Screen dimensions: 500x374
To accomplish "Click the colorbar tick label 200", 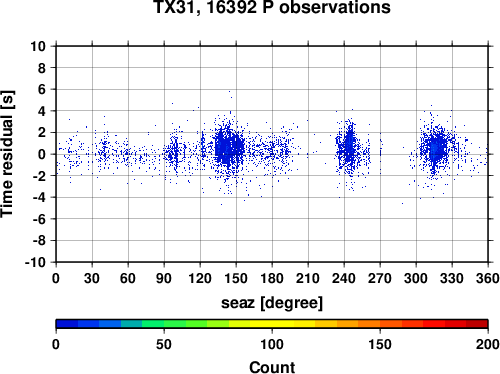I will tap(488, 344).
